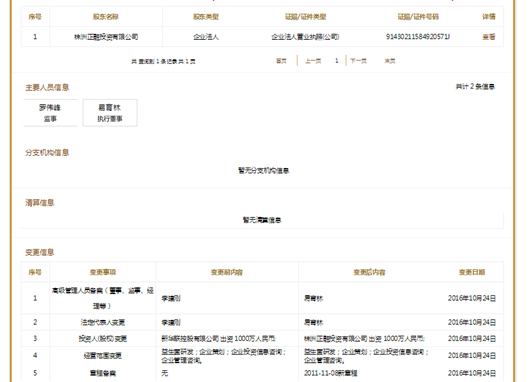Click the 详情 column header
Image resolution: width=530 pixels, height=382 pixels.
[488, 17]
